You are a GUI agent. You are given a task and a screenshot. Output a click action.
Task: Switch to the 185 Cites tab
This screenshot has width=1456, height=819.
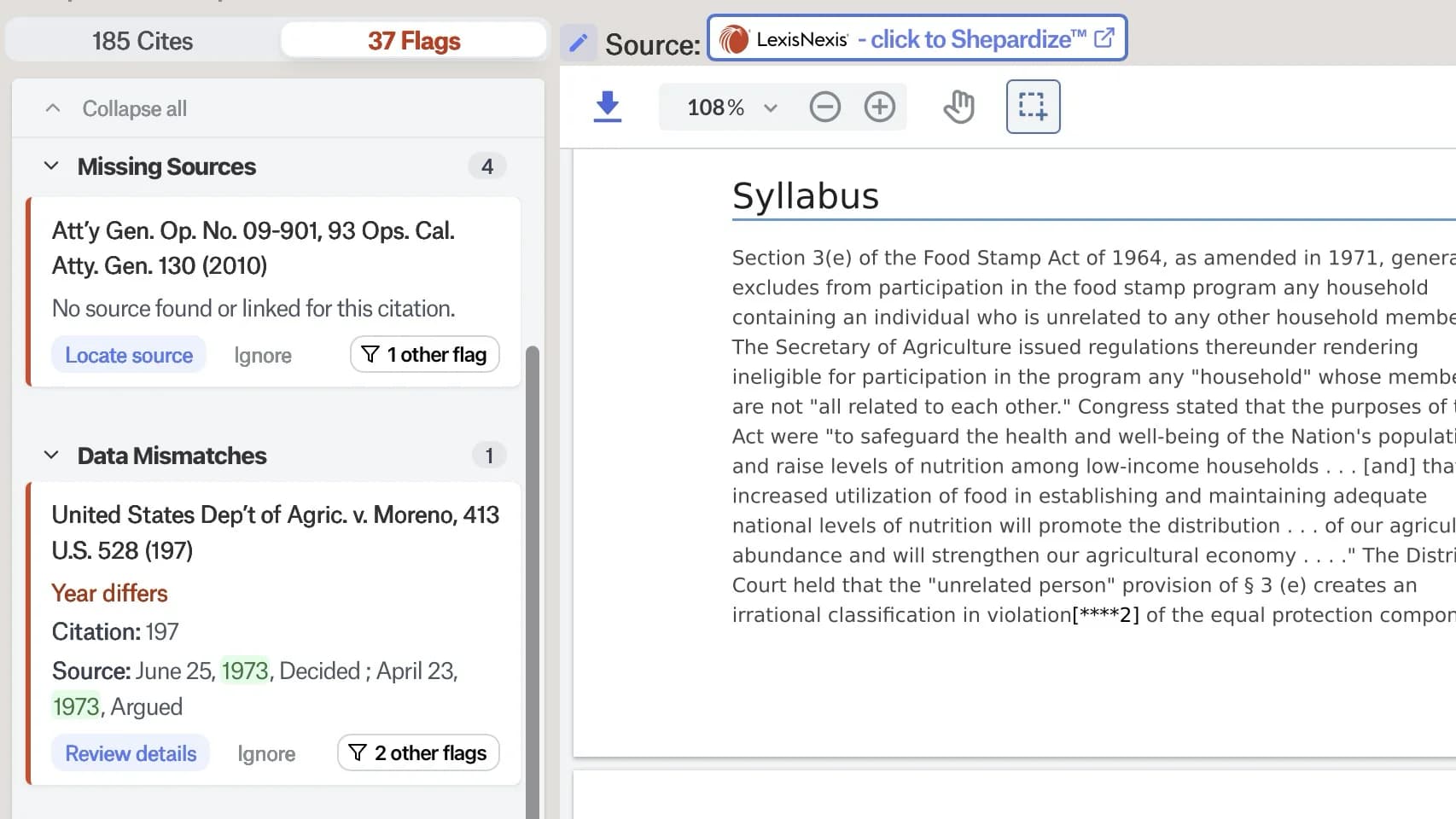coord(143,41)
